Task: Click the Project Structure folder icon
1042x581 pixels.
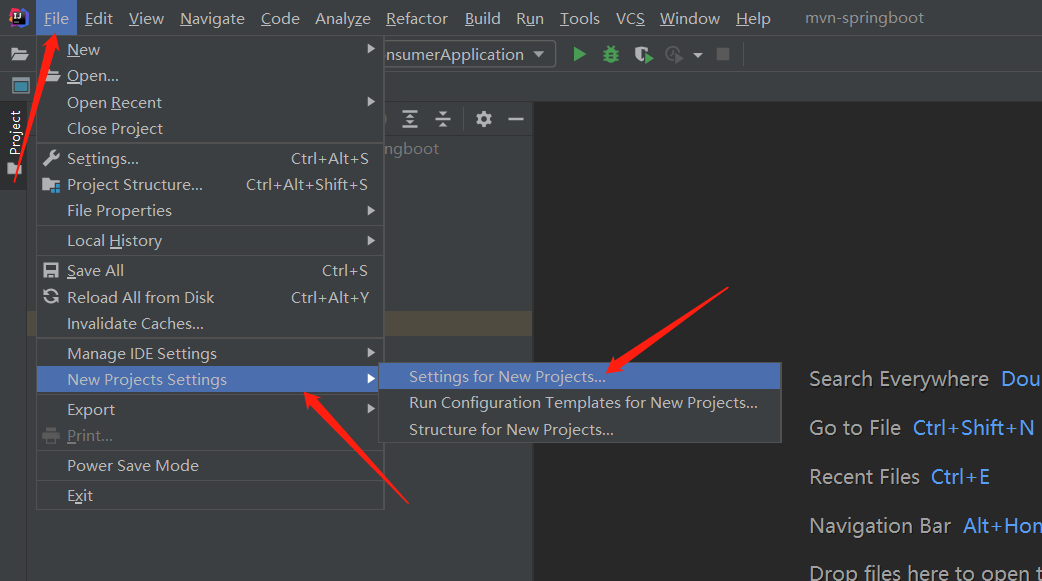Action: click(x=51, y=185)
